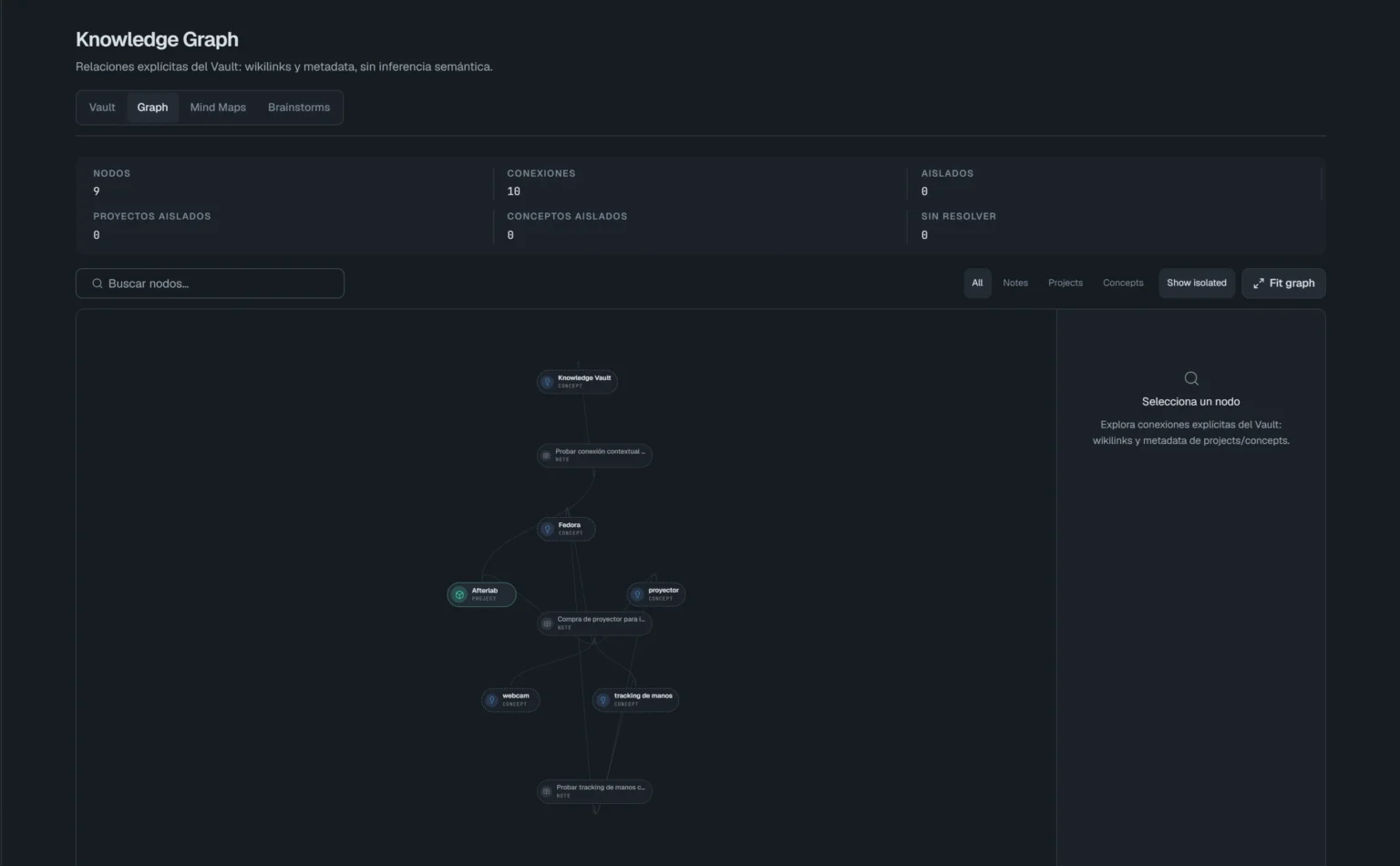Select the Compra de proyector note label
This screenshot has height=866, width=1400.
tap(601, 619)
